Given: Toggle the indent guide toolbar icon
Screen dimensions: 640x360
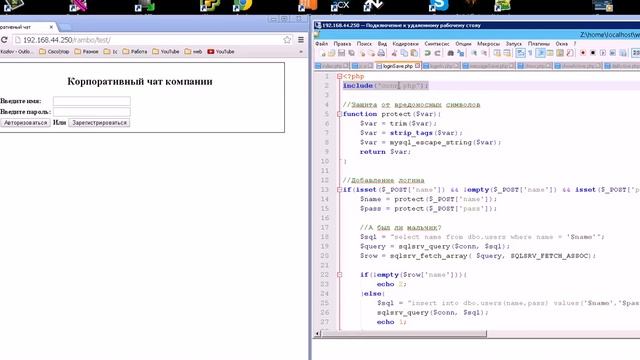Looking at the screenshot, I should [x=540, y=53].
